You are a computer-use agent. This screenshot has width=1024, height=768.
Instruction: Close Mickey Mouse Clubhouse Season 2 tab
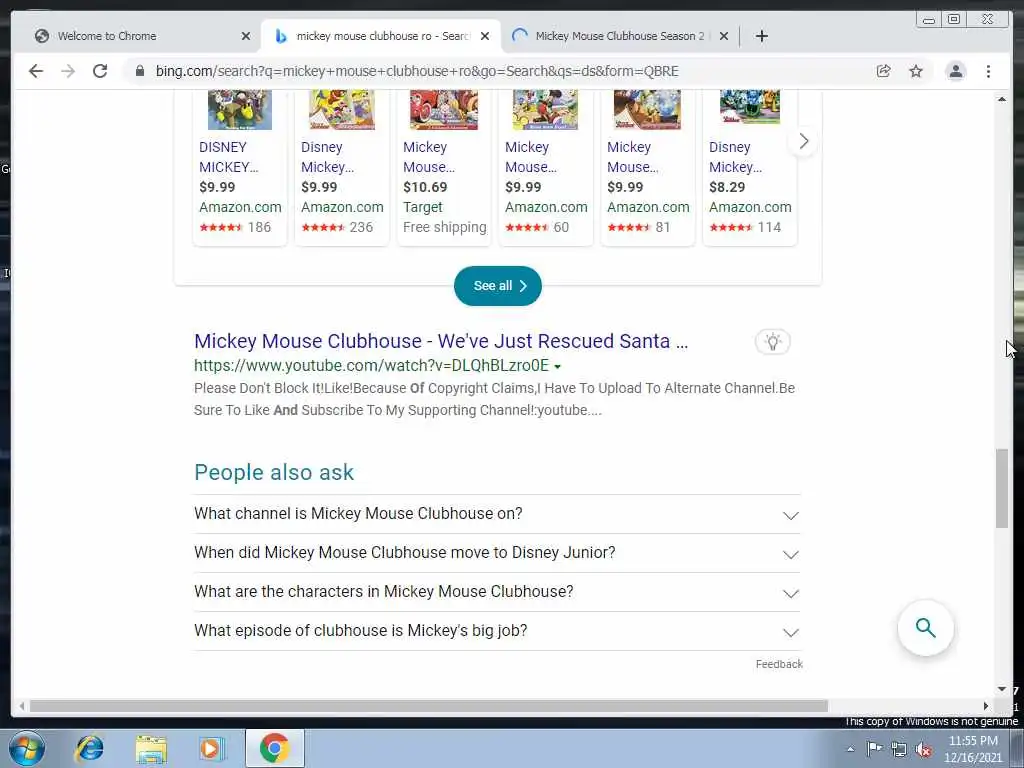[724, 37]
